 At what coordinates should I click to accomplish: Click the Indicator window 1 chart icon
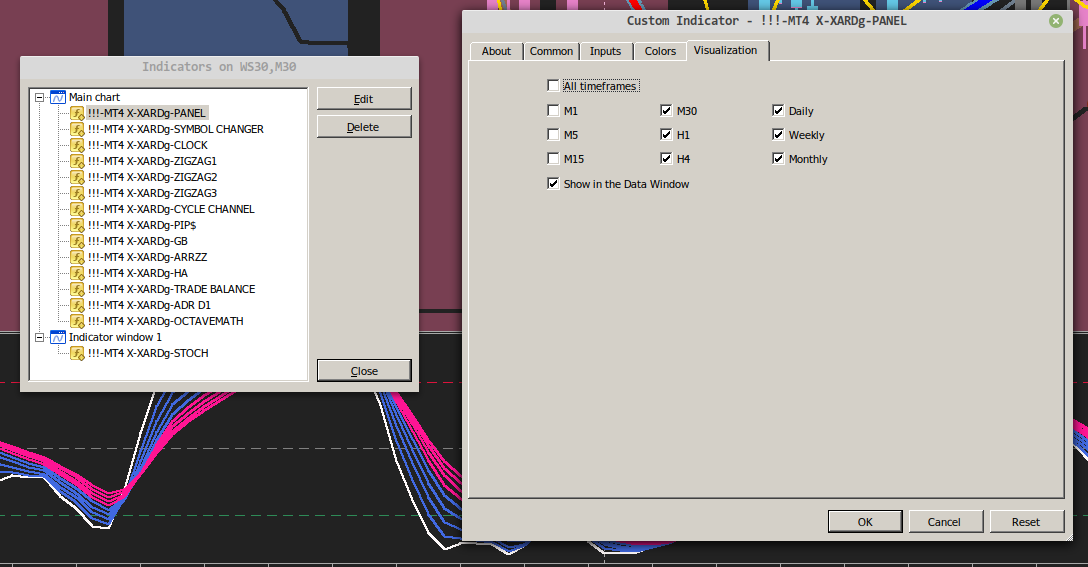coord(58,337)
